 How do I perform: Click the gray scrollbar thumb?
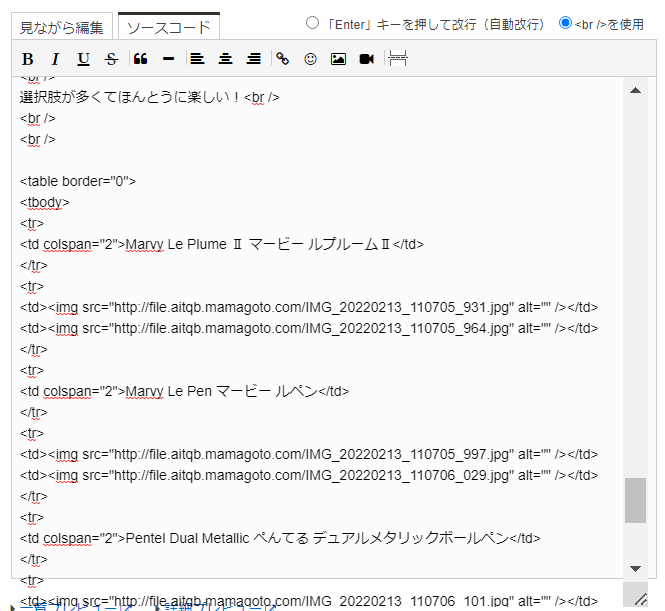coord(635,500)
